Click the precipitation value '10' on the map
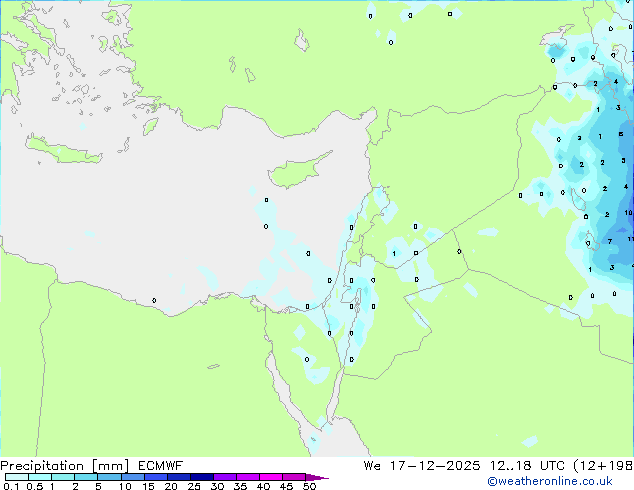Viewport: 634px width, 490px height. pos(628,213)
